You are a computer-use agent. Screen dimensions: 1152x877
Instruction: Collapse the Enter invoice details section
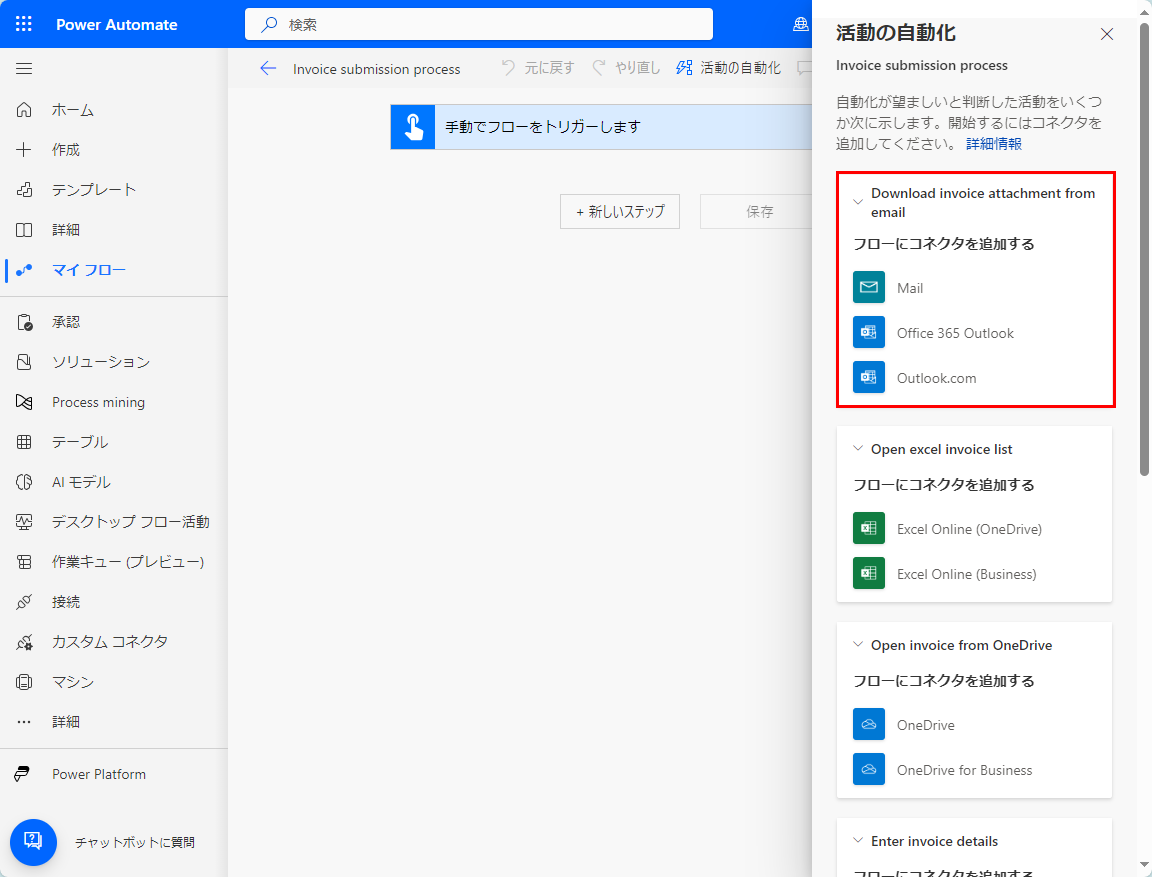point(857,840)
